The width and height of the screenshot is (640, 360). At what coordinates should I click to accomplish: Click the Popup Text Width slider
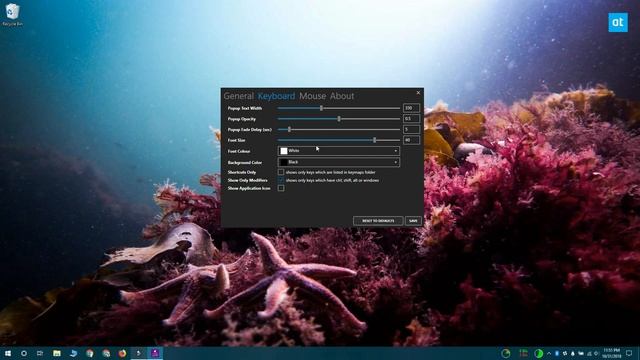339,108
